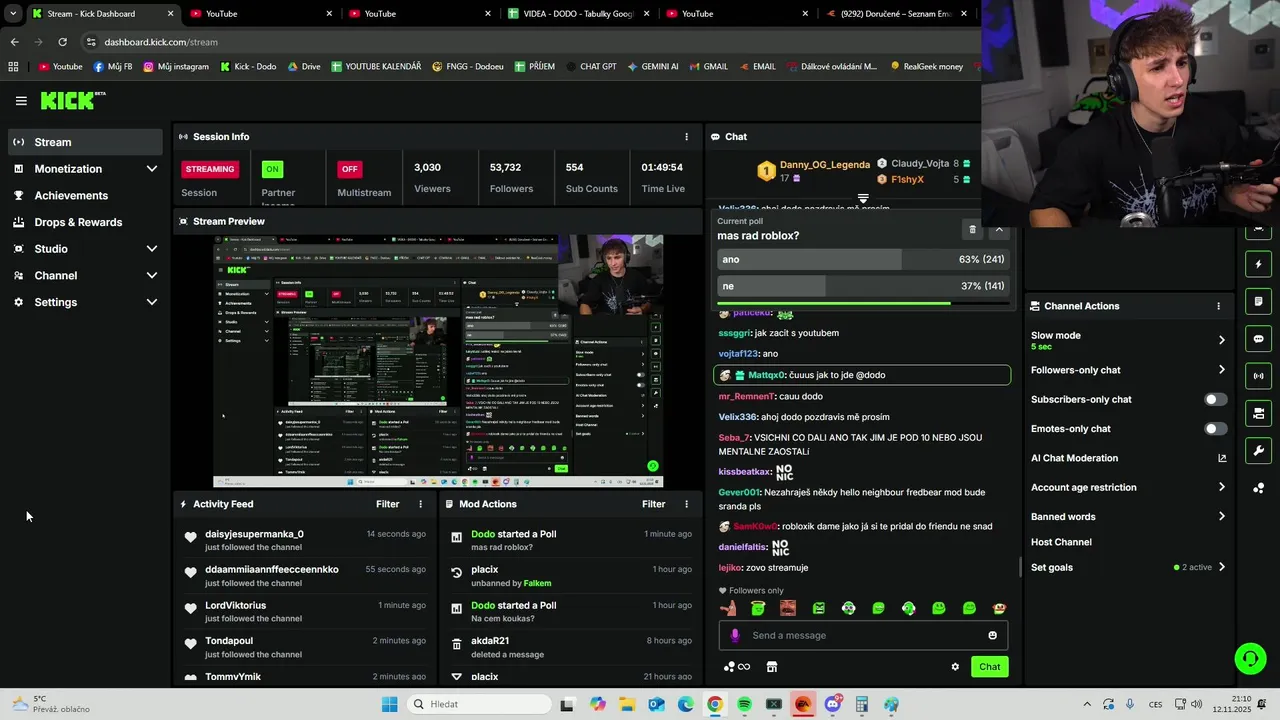
Task: Click the notes document sidebar icon
Action: click(1258, 302)
